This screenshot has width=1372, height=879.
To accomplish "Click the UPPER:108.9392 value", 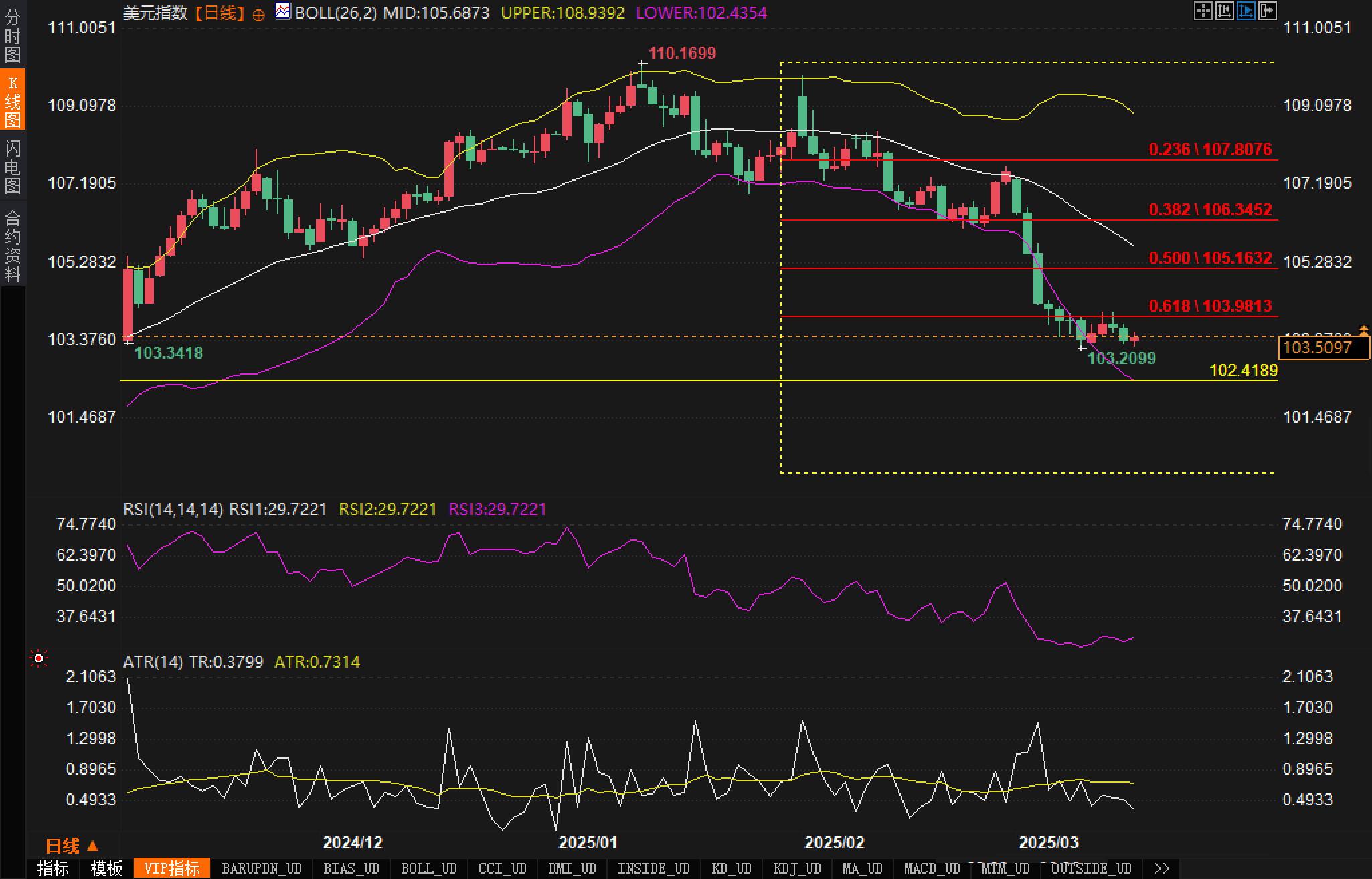I will (x=563, y=13).
